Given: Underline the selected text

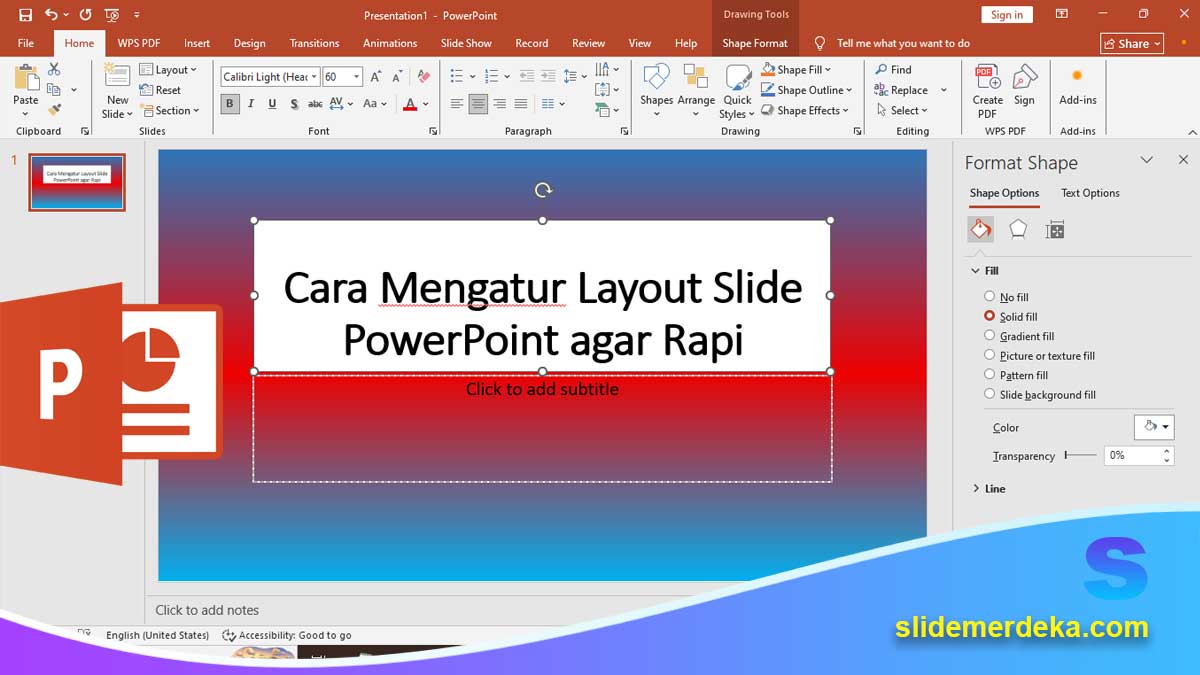Looking at the screenshot, I should 272,104.
